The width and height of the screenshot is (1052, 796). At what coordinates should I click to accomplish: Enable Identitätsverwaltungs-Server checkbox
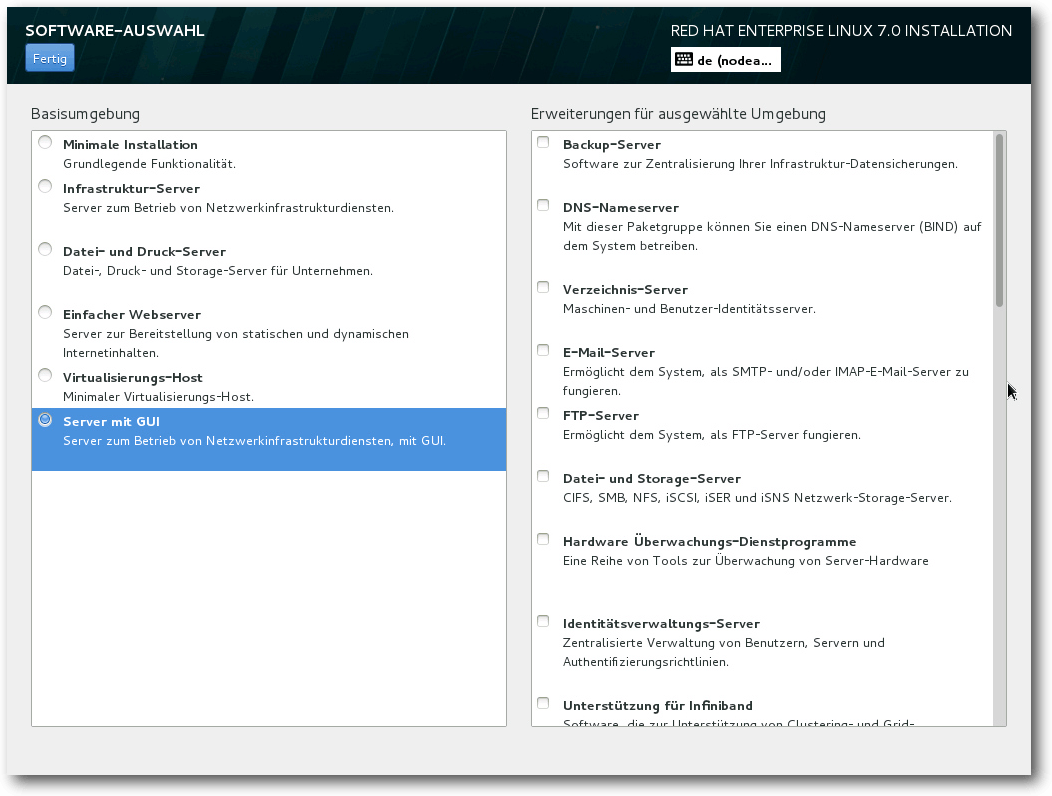(543, 621)
